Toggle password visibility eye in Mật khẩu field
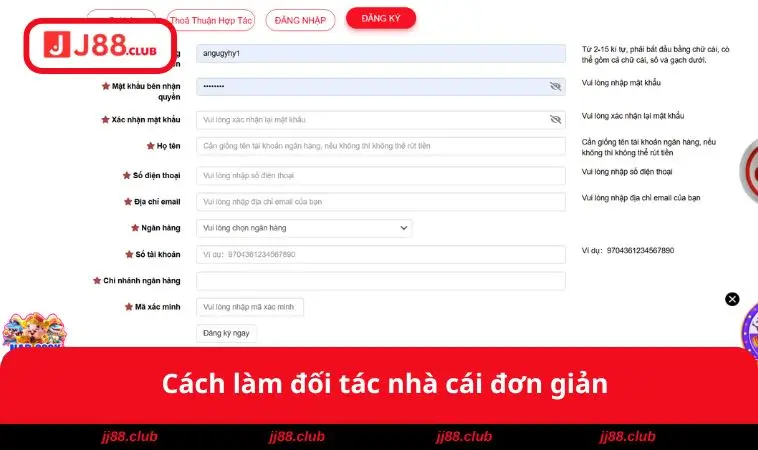The height and width of the screenshot is (450, 758). point(555,87)
